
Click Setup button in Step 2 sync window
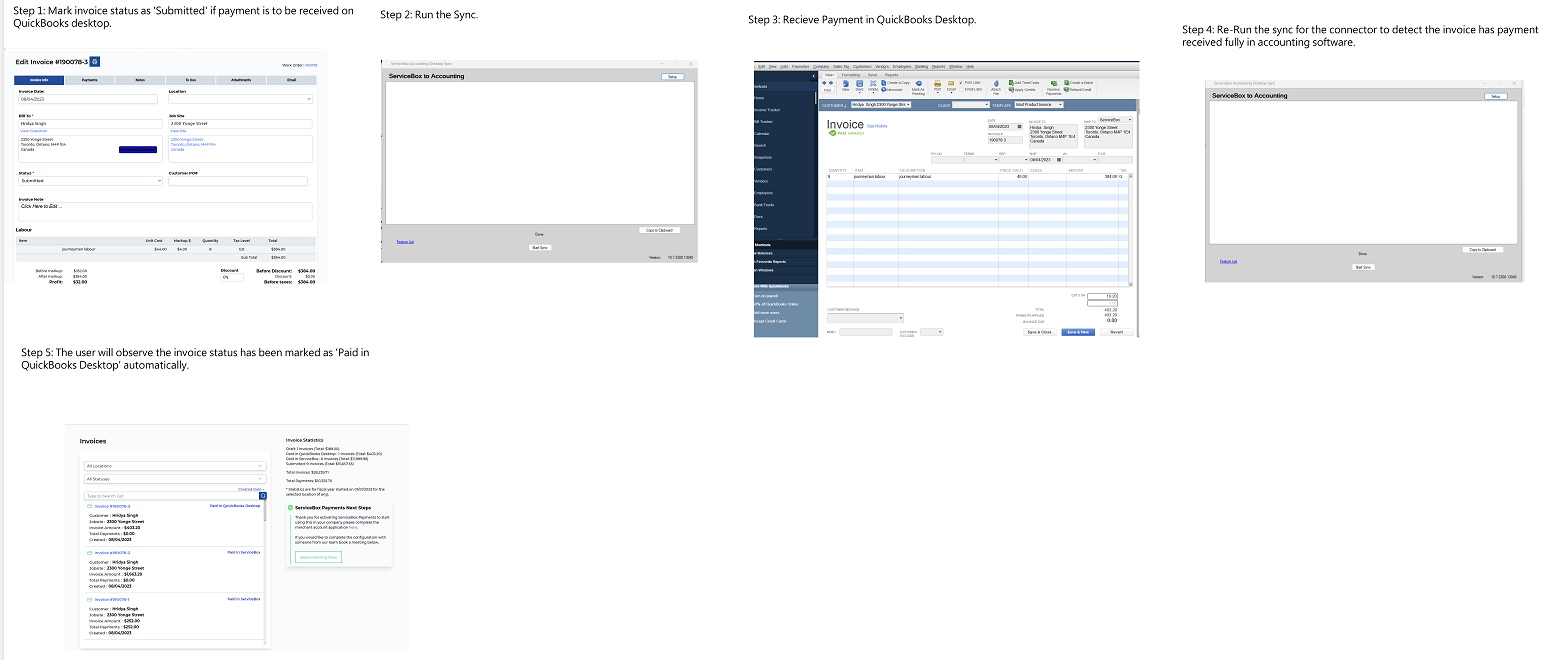673,76
